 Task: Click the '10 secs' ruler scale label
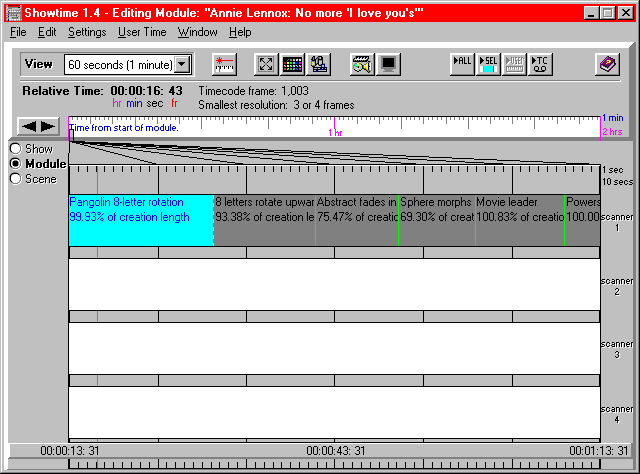pyautogui.click(x=617, y=182)
